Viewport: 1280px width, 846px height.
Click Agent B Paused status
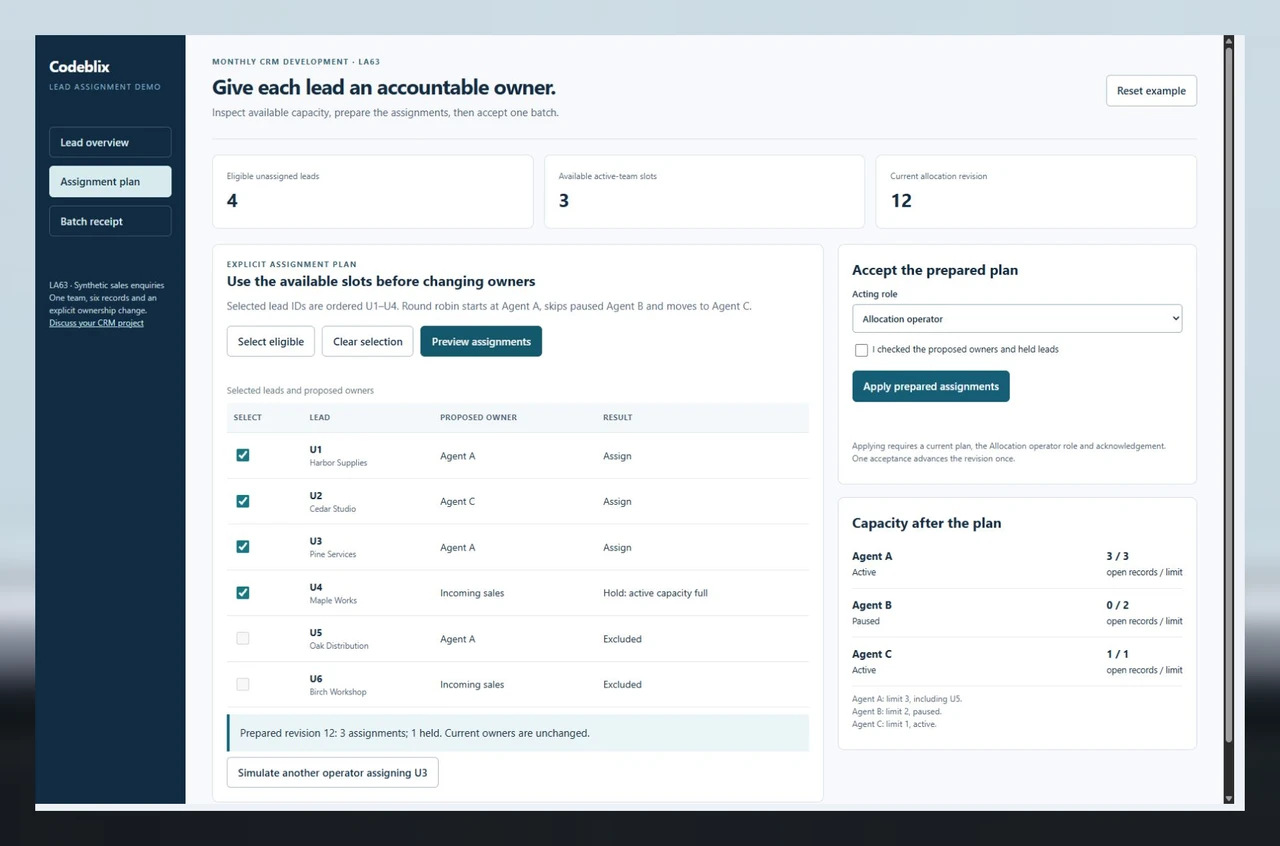tap(866, 621)
